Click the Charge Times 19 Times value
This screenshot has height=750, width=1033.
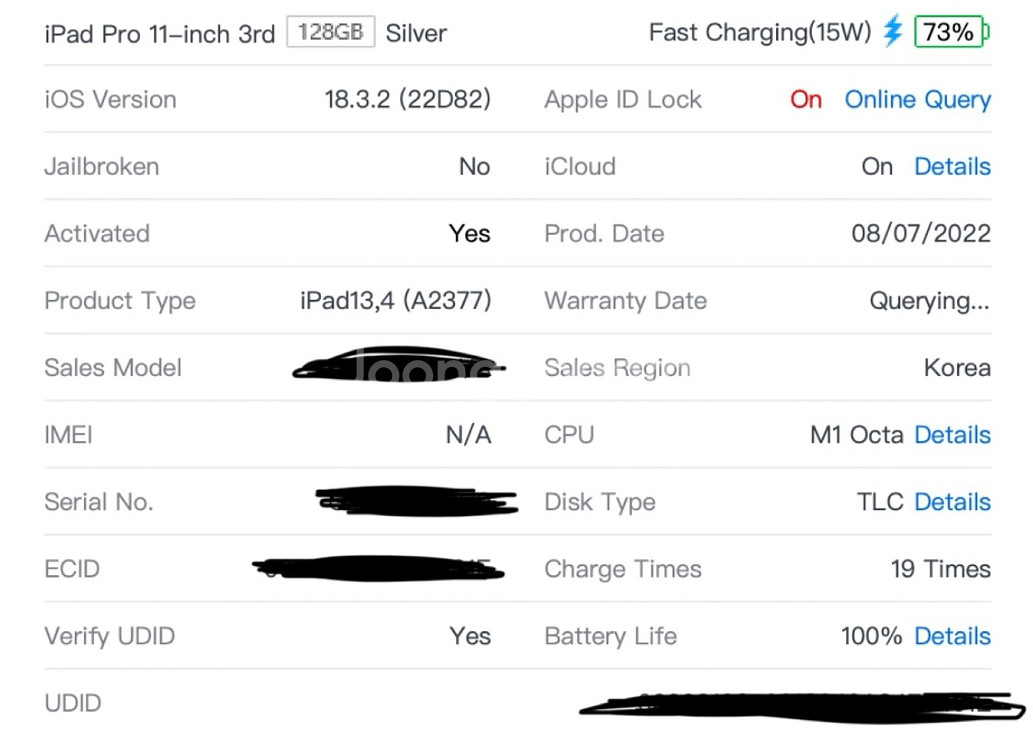[x=941, y=569]
